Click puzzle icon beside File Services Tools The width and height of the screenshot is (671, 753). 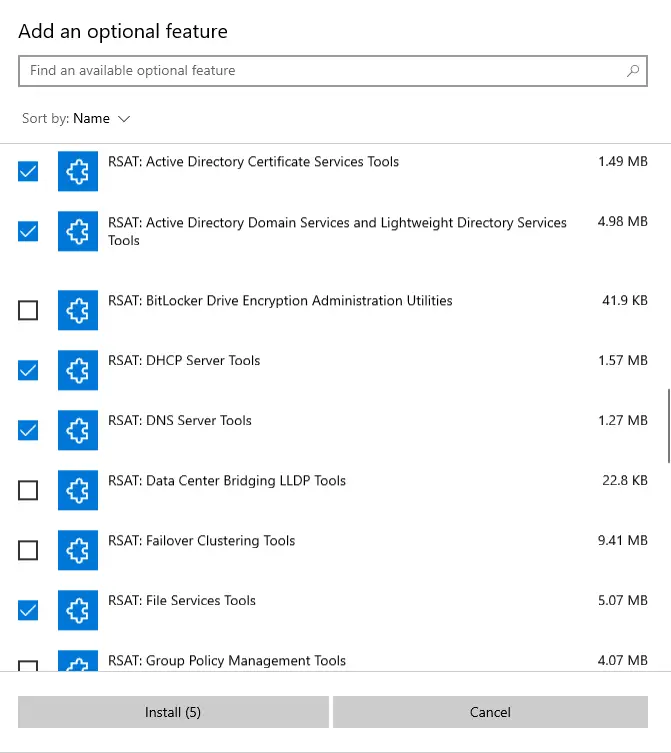[78, 610]
